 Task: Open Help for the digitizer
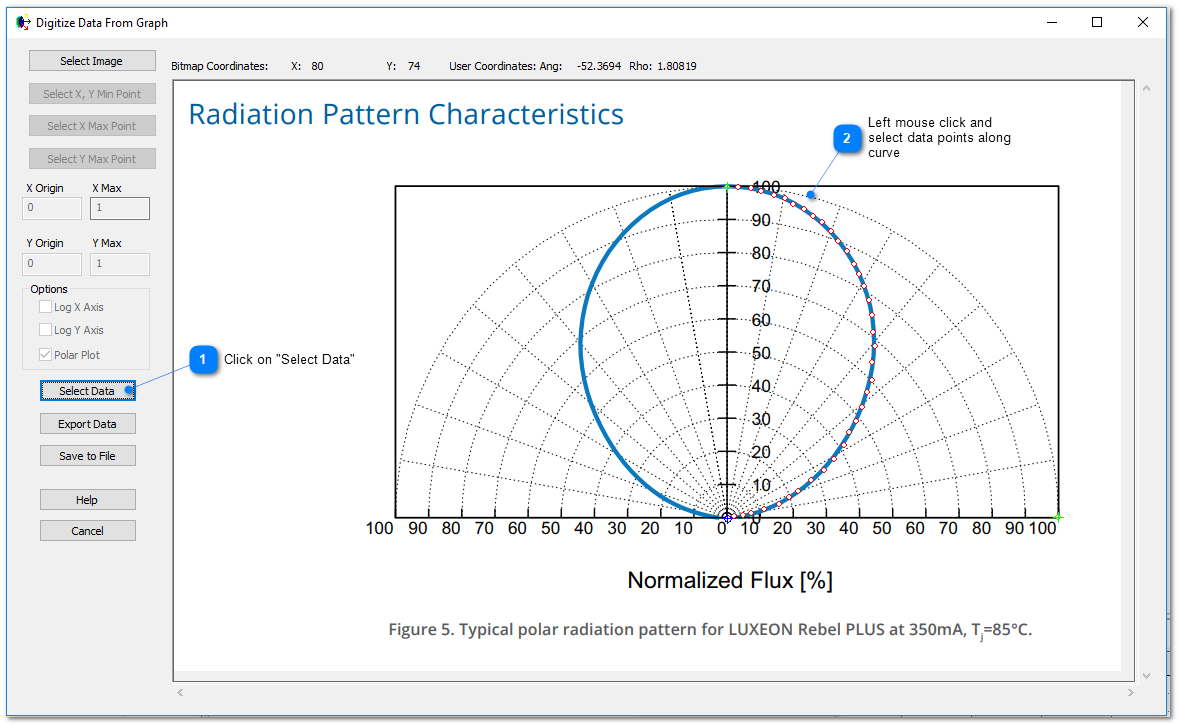[87, 500]
